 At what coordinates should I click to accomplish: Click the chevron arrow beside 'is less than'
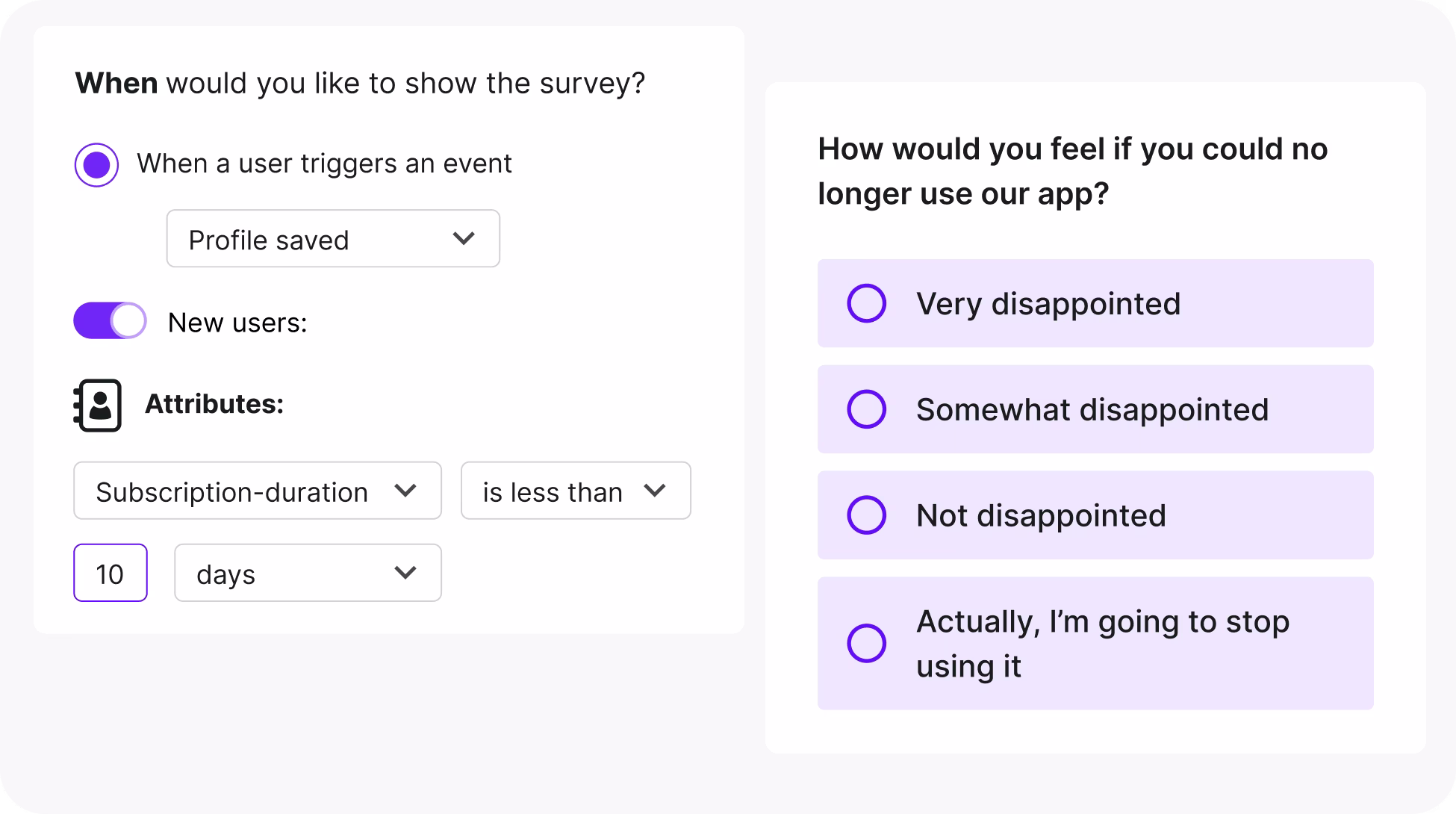pos(655,491)
